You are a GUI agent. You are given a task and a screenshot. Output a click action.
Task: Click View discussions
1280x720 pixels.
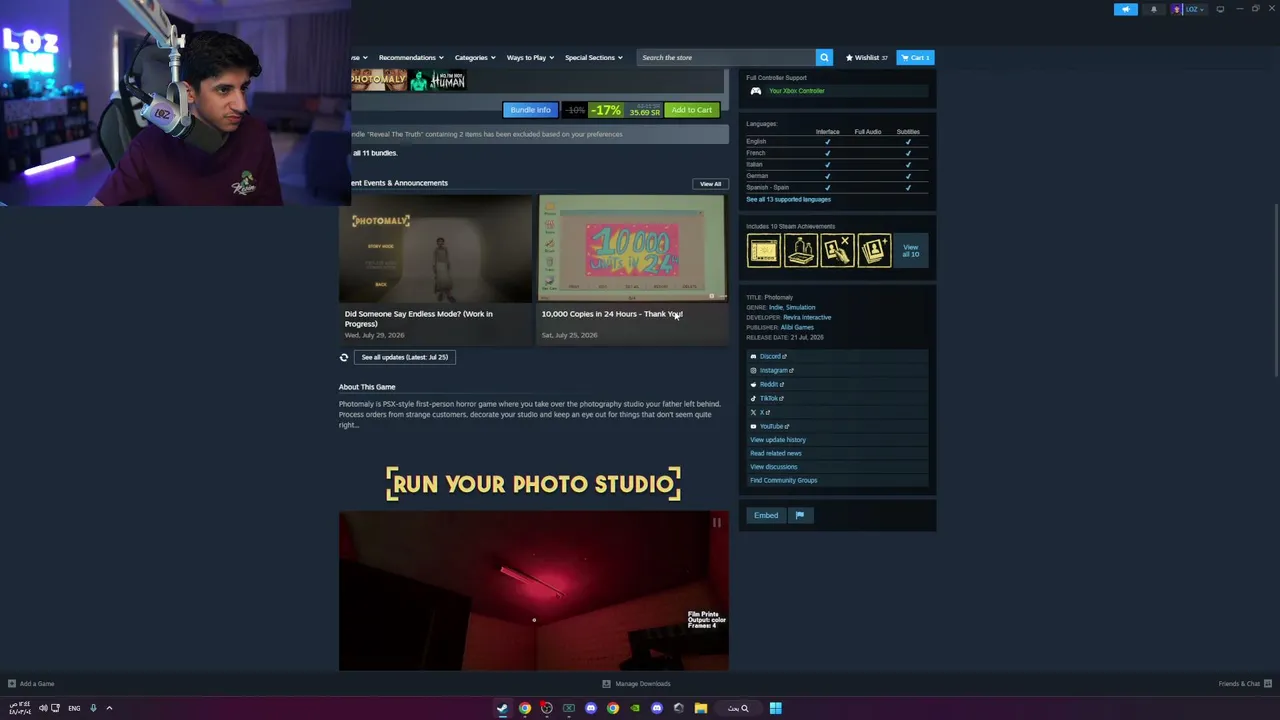pyautogui.click(x=774, y=467)
